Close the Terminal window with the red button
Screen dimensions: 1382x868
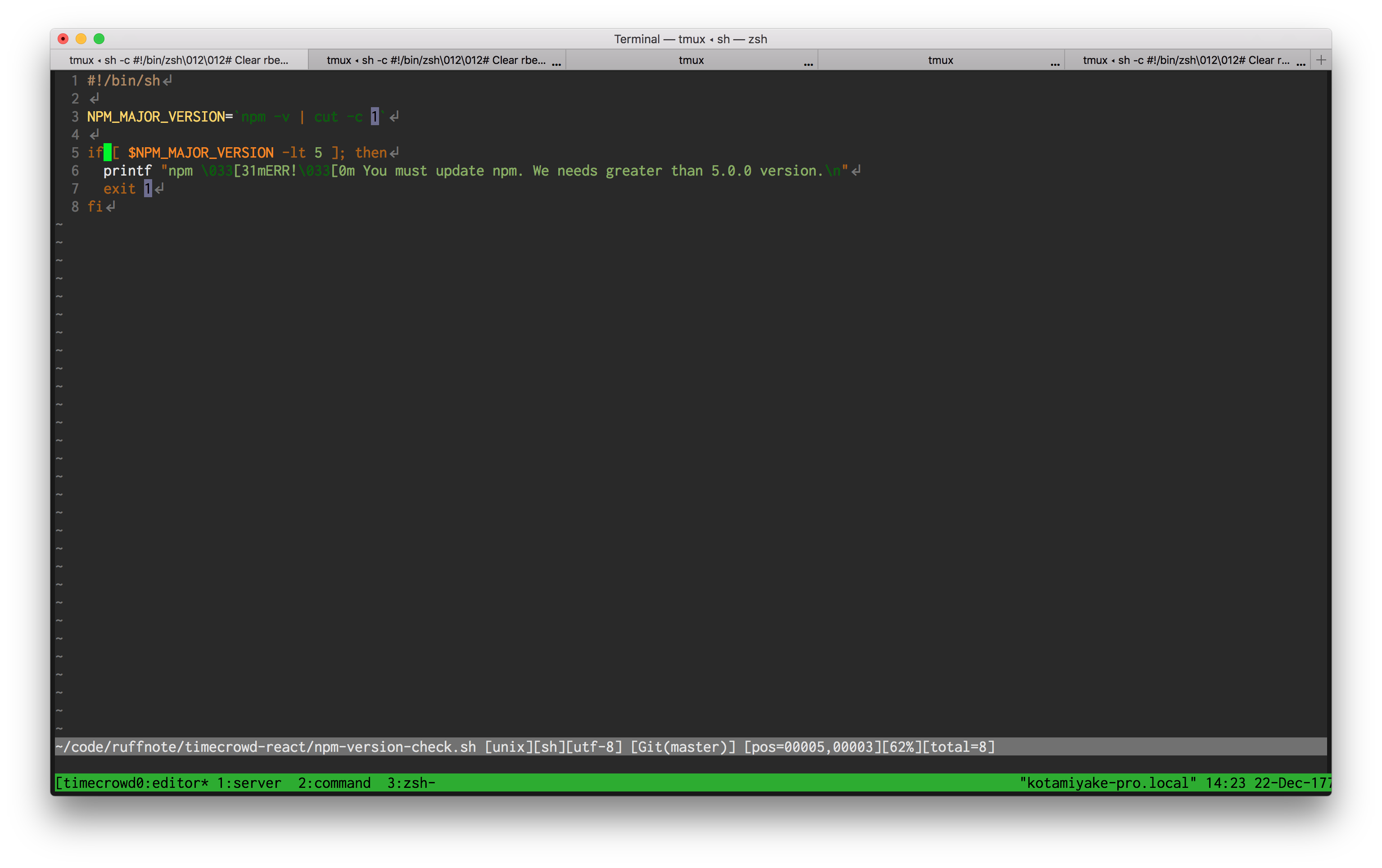pyautogui.click(x=63, y=38)
